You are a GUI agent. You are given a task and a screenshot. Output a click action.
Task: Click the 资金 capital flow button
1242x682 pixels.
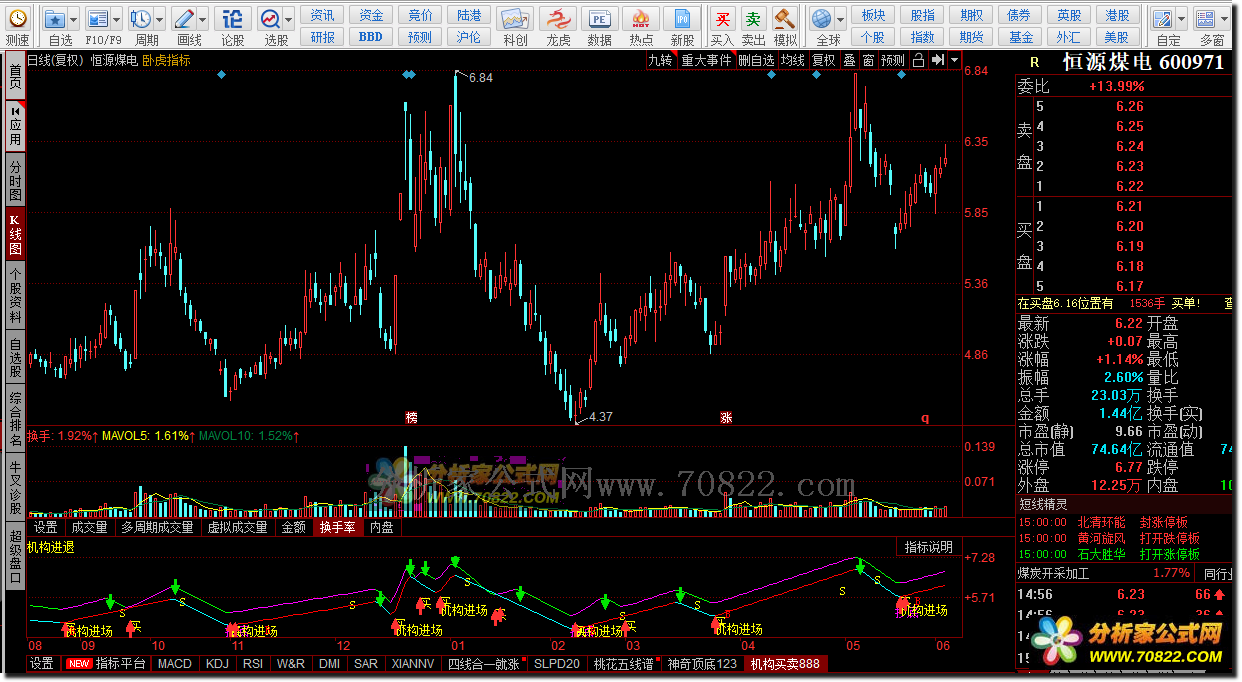[372, 15]
